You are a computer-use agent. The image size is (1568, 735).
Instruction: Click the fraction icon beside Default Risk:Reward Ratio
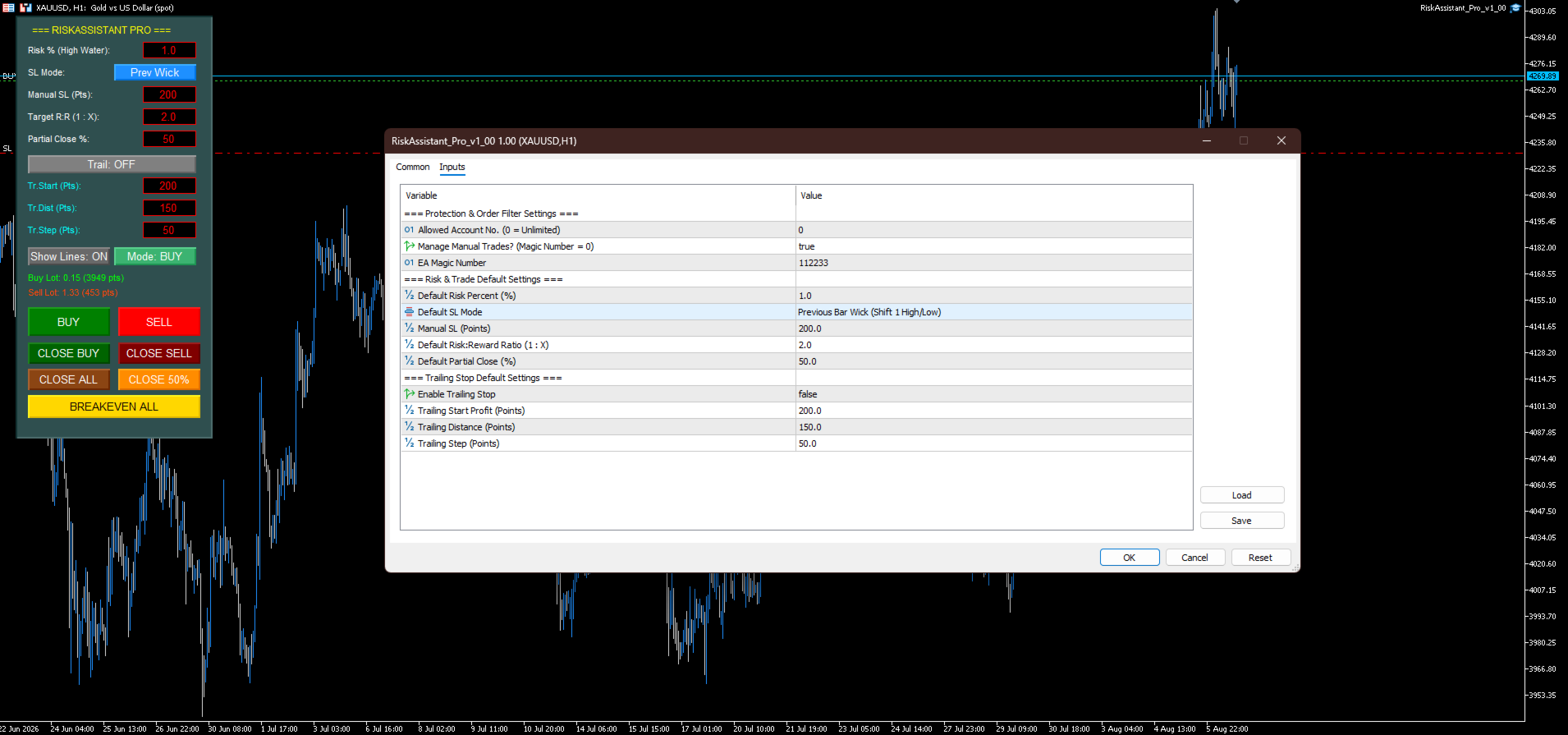pyautogui.click(x=409, y=345)
